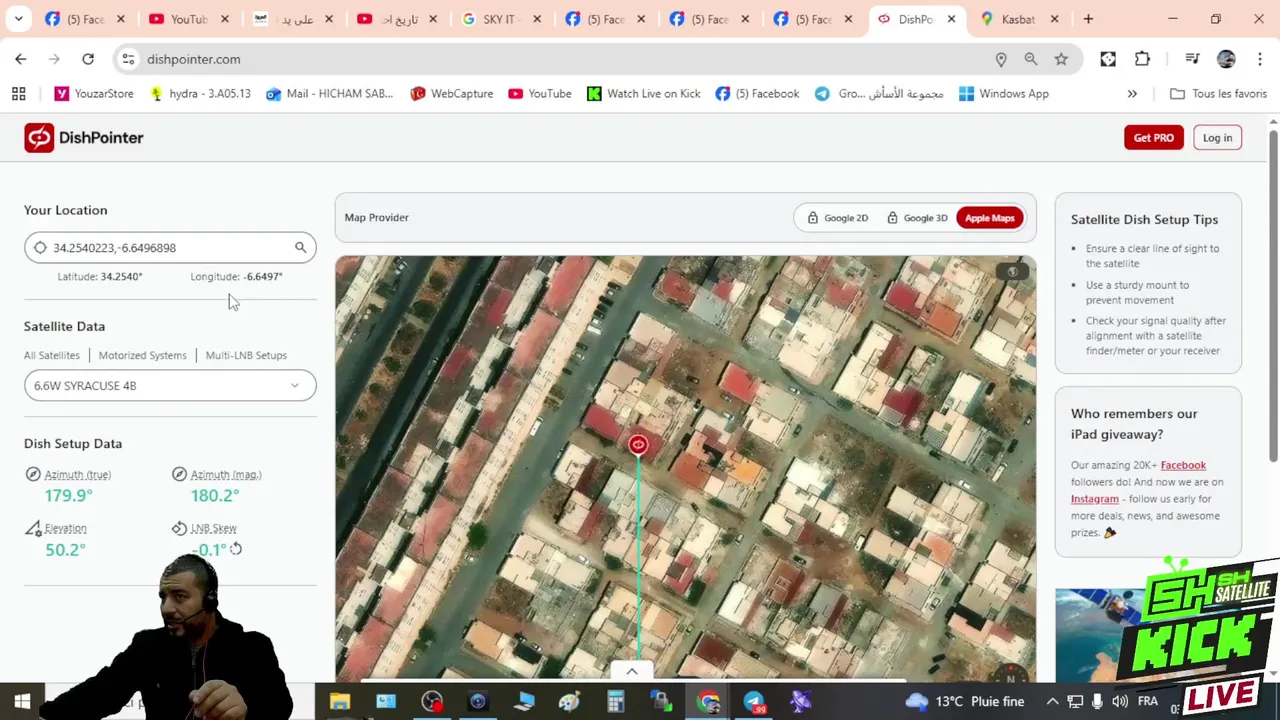Open the Tous les favoris folder

[1218, 93]
